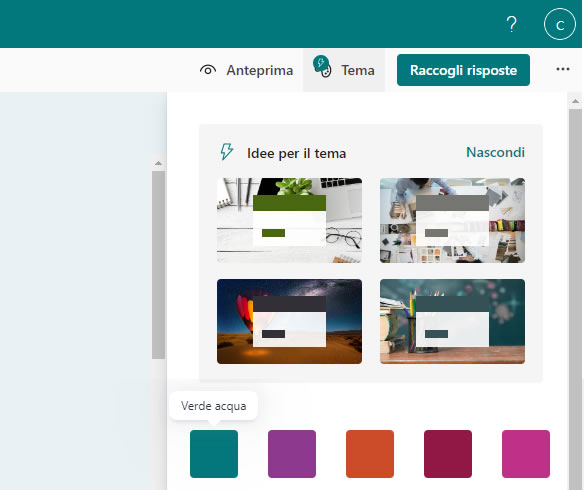Open Anteprima preview
The image size is (584, 490).
[x=246, y=70]
